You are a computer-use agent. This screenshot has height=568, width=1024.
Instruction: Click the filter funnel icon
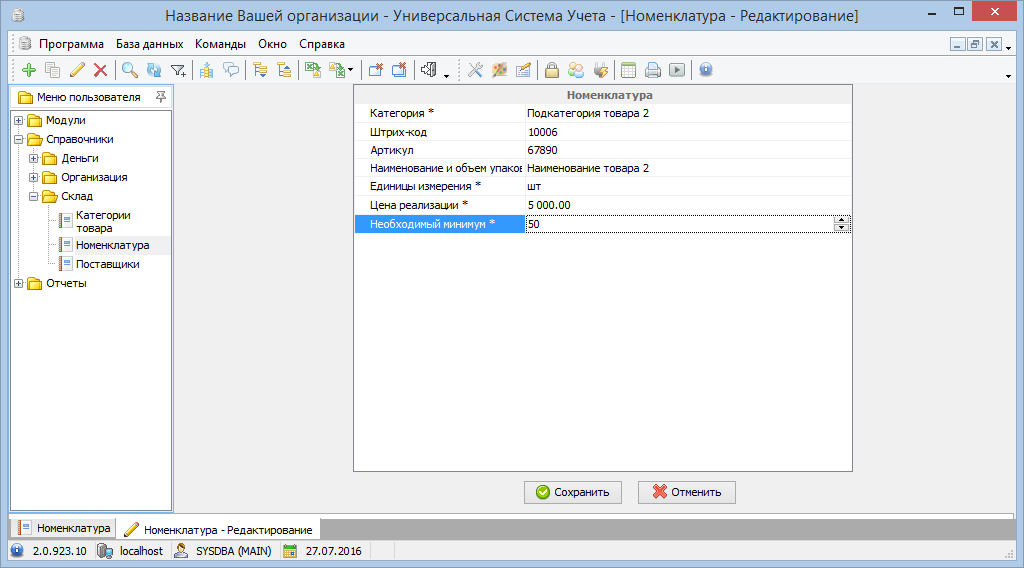tap(178, 70)
